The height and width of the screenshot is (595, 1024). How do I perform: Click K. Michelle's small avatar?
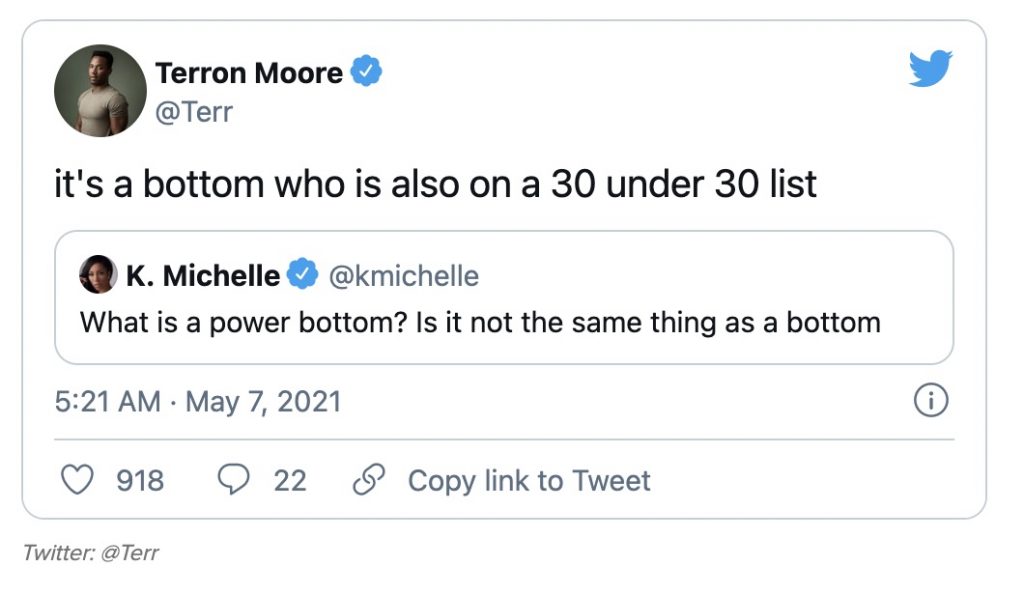coord(98,276)
